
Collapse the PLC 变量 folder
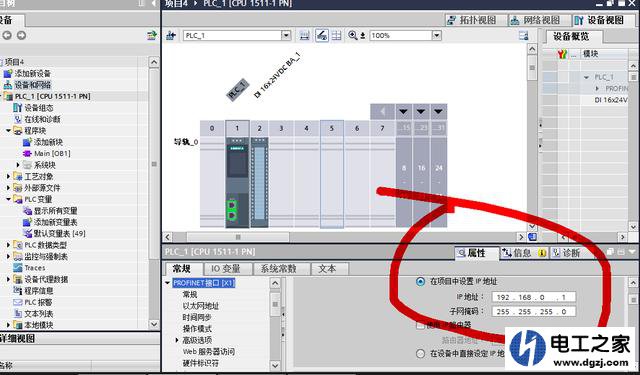pos(9,199)
